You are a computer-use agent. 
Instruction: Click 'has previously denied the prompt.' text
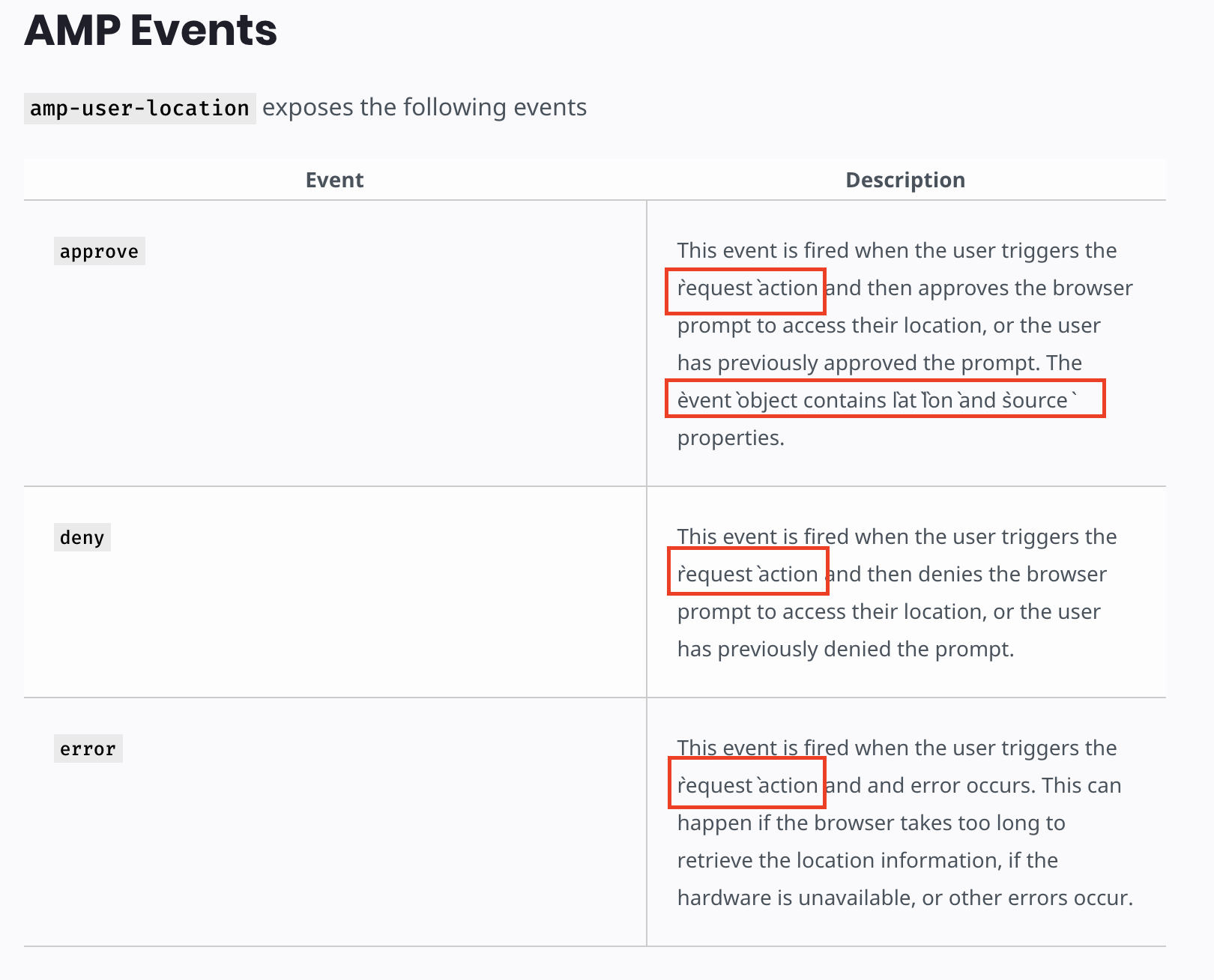point(845,649)
